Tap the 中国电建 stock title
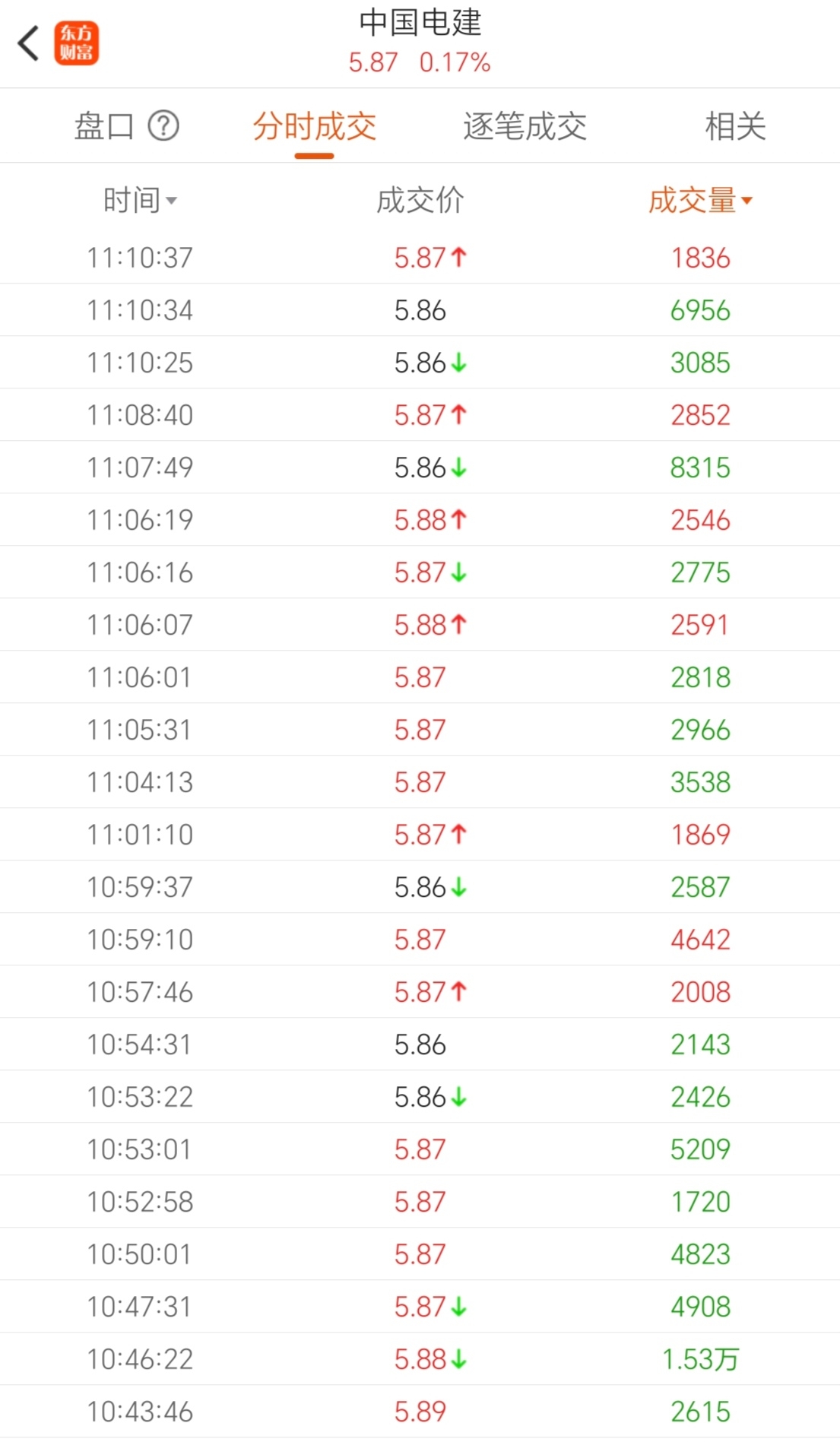Viewport: 840px width, 1442px height. coord(420,23)
